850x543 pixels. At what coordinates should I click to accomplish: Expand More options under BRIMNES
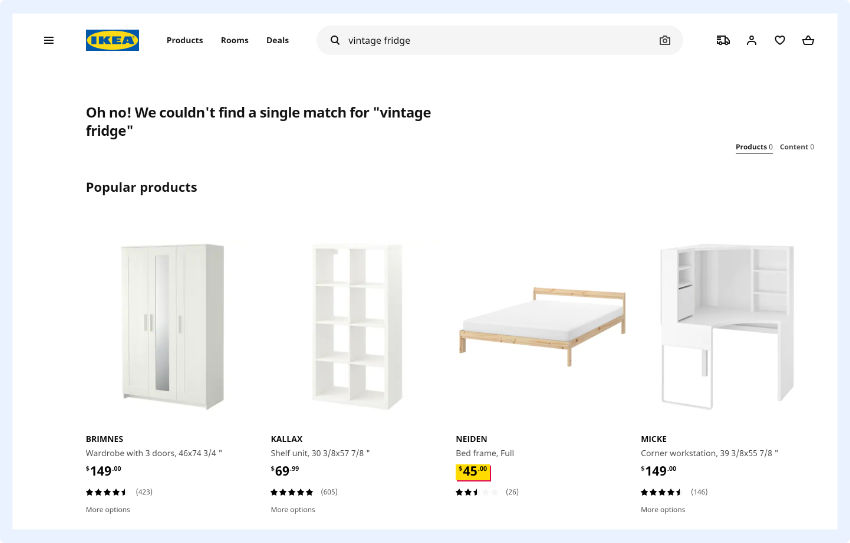[108, 510]
